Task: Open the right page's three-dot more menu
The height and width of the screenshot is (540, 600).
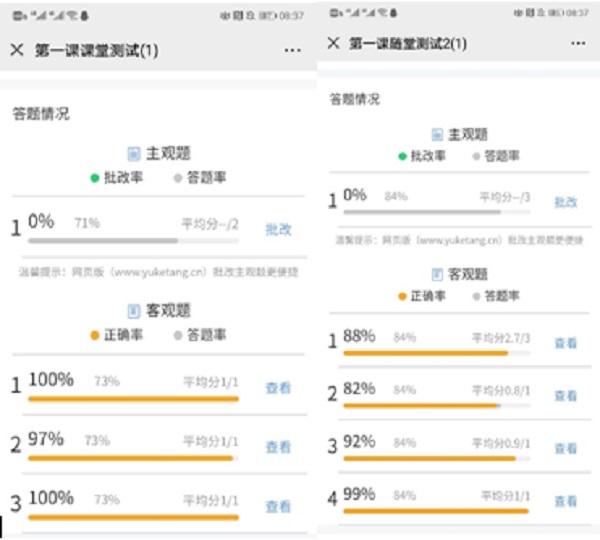Action: pyautogui.click(x=578, y=44)
